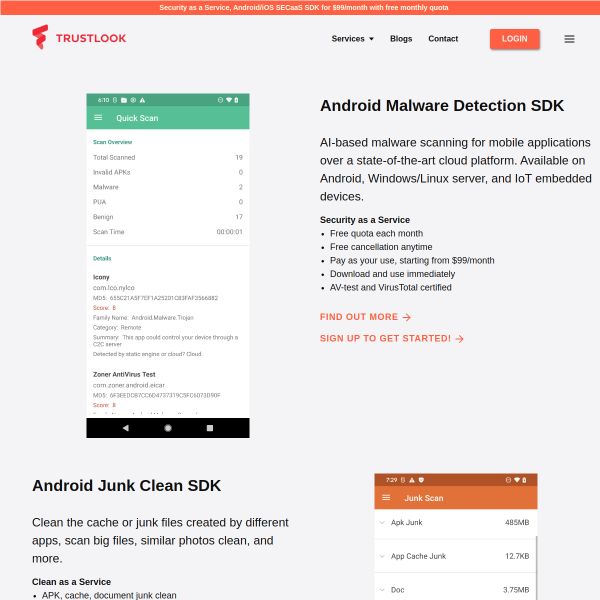
Task: Click 'APK, cache, document junk clean' bullet
Action: coord(109,595)
